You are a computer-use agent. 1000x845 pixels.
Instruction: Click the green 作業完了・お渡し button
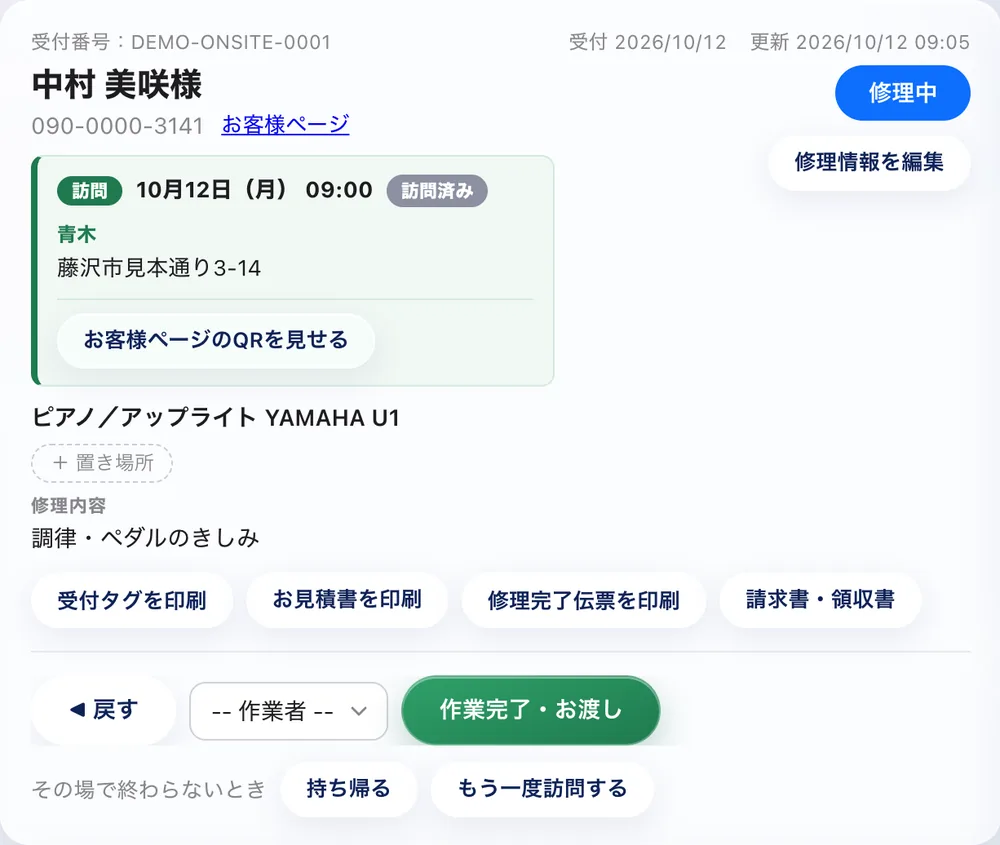531,710
